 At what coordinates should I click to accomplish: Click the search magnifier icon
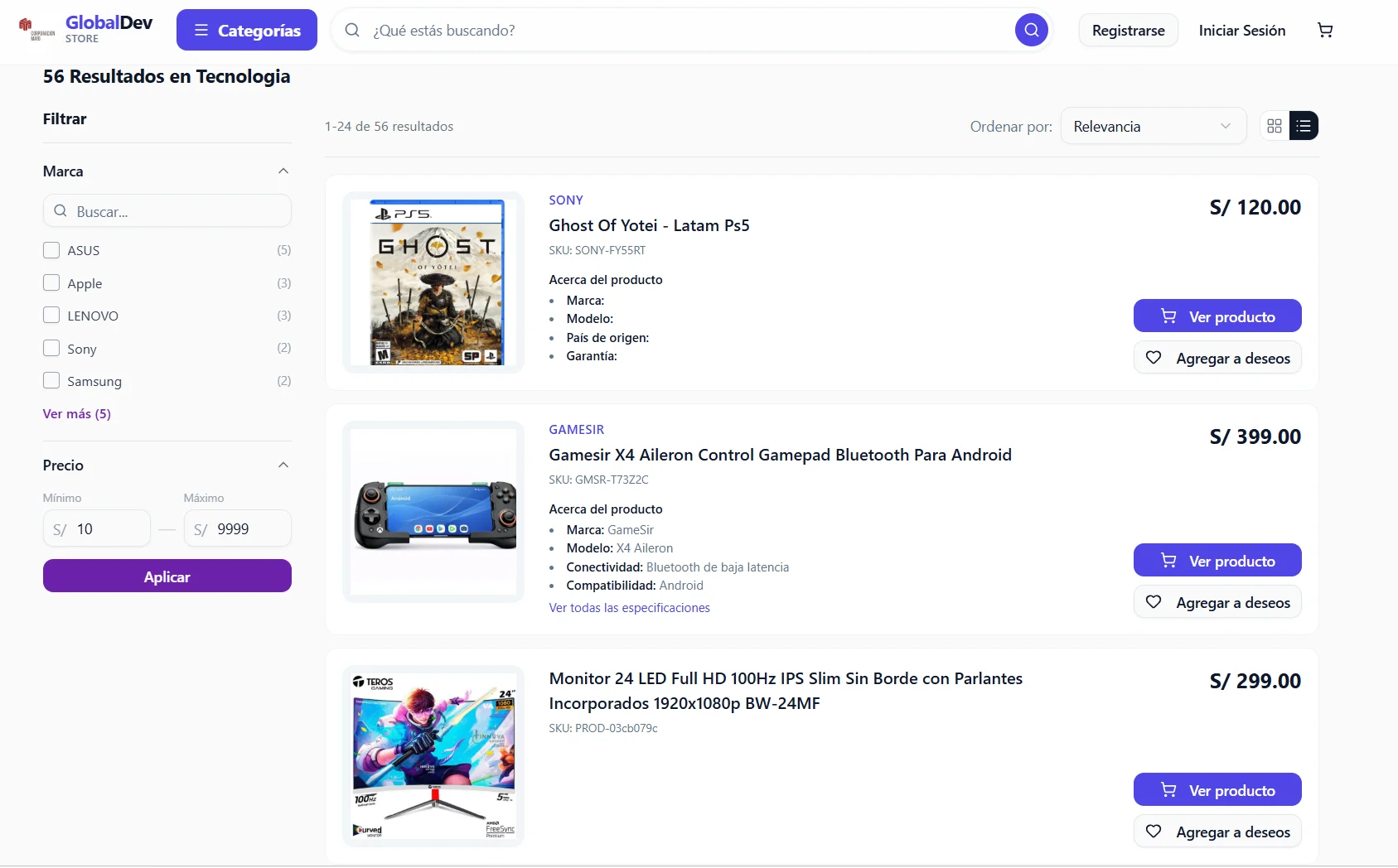pos(1030,30)
